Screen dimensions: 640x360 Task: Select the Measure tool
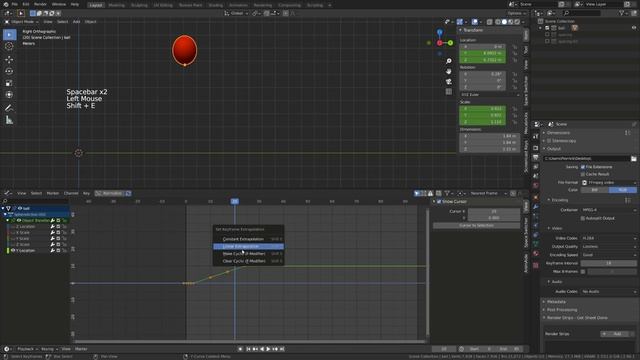click(9, 120)
